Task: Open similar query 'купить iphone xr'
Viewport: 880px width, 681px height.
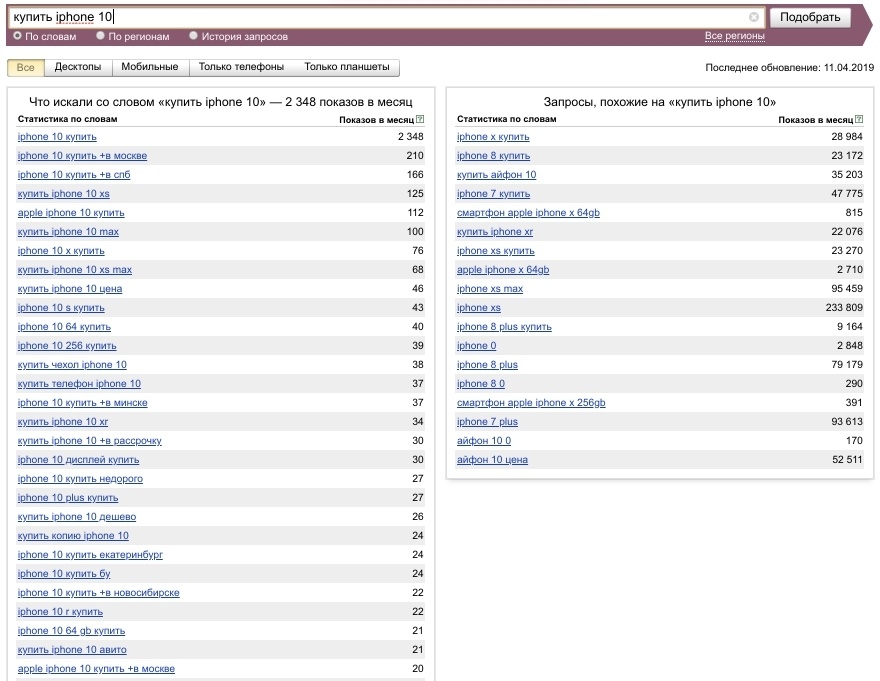Action: pyautogui.click(x=495, y=232)
